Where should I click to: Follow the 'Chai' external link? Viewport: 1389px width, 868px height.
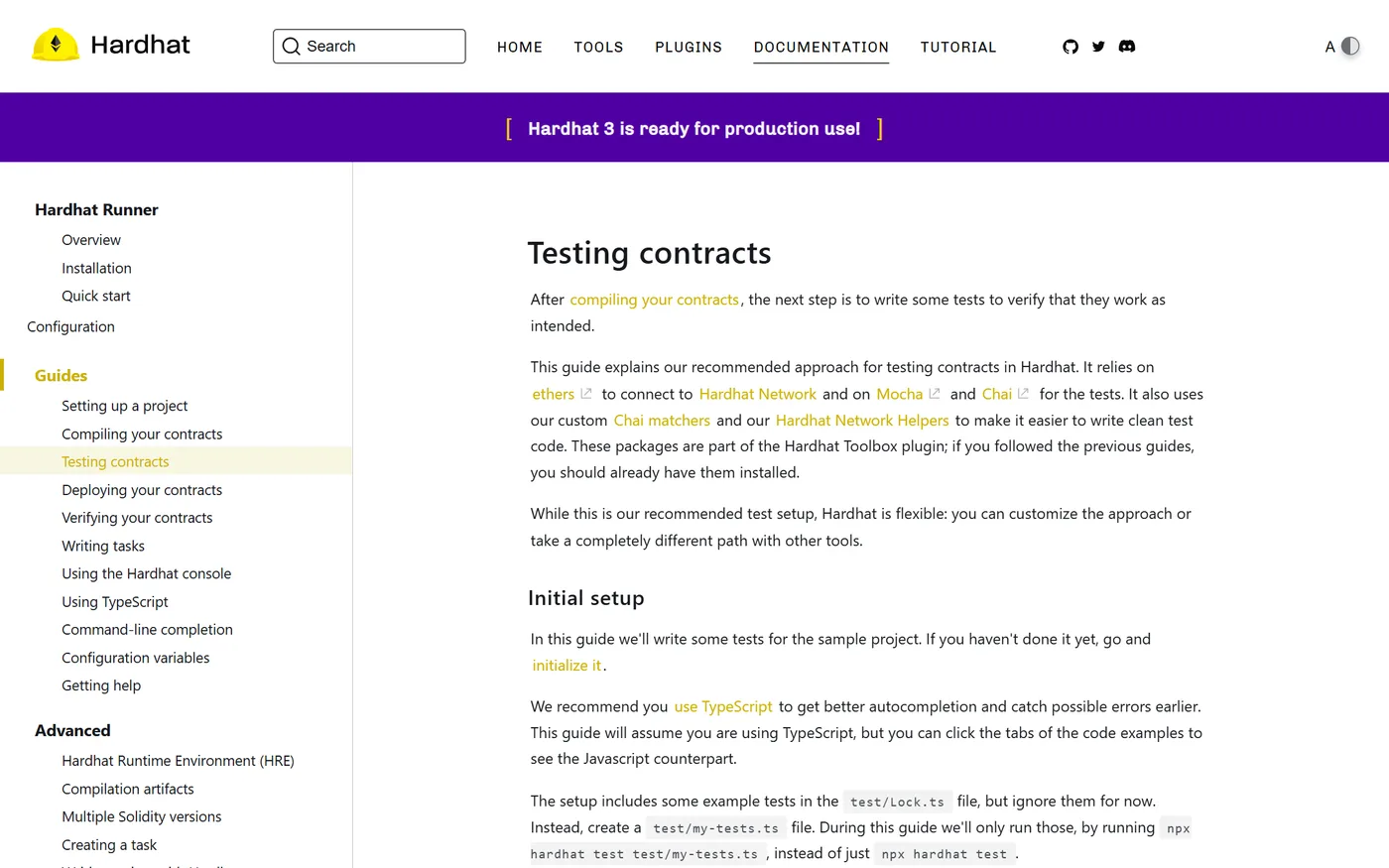pos(1005,394)
